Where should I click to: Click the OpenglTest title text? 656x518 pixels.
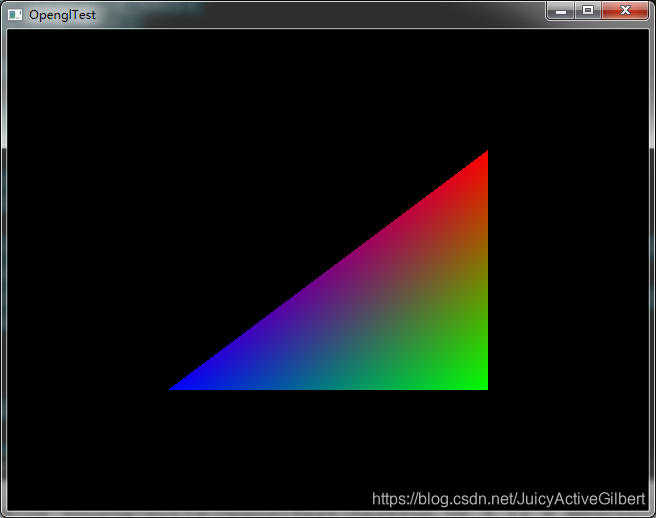62,15
